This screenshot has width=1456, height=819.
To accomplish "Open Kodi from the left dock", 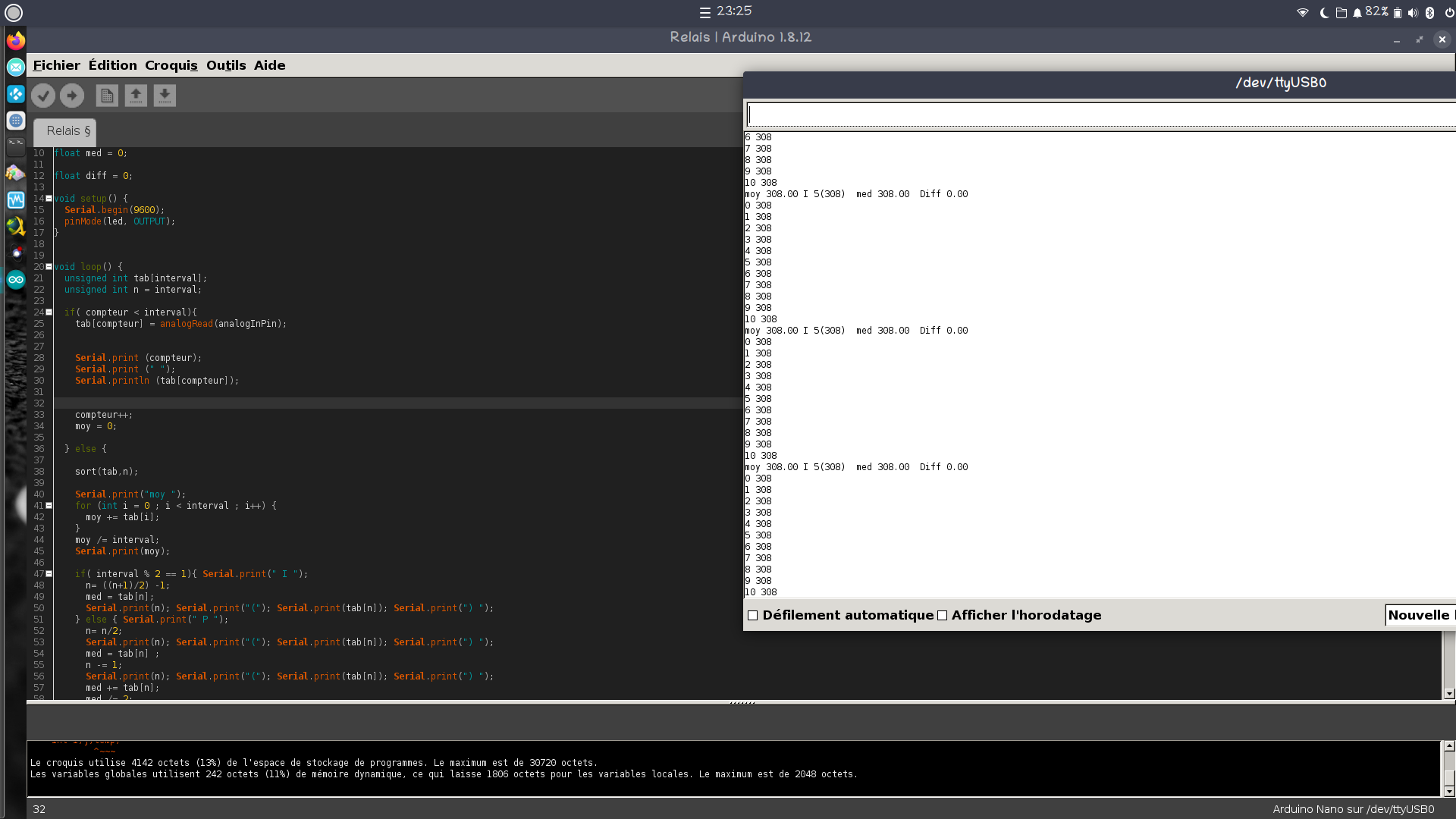I will [15, 94].
